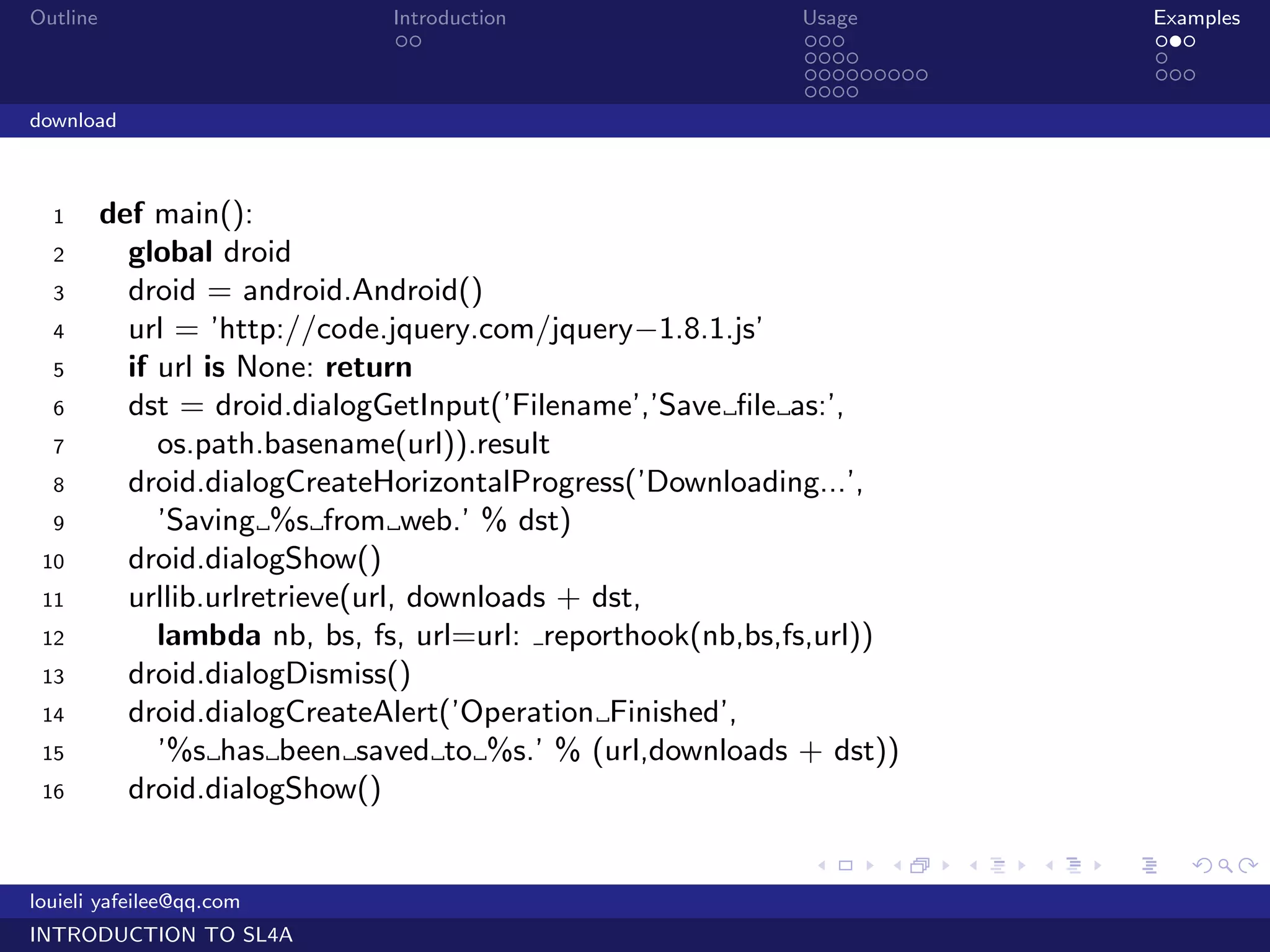Click the go-back curved arrow icon

tap(1202, 865)
